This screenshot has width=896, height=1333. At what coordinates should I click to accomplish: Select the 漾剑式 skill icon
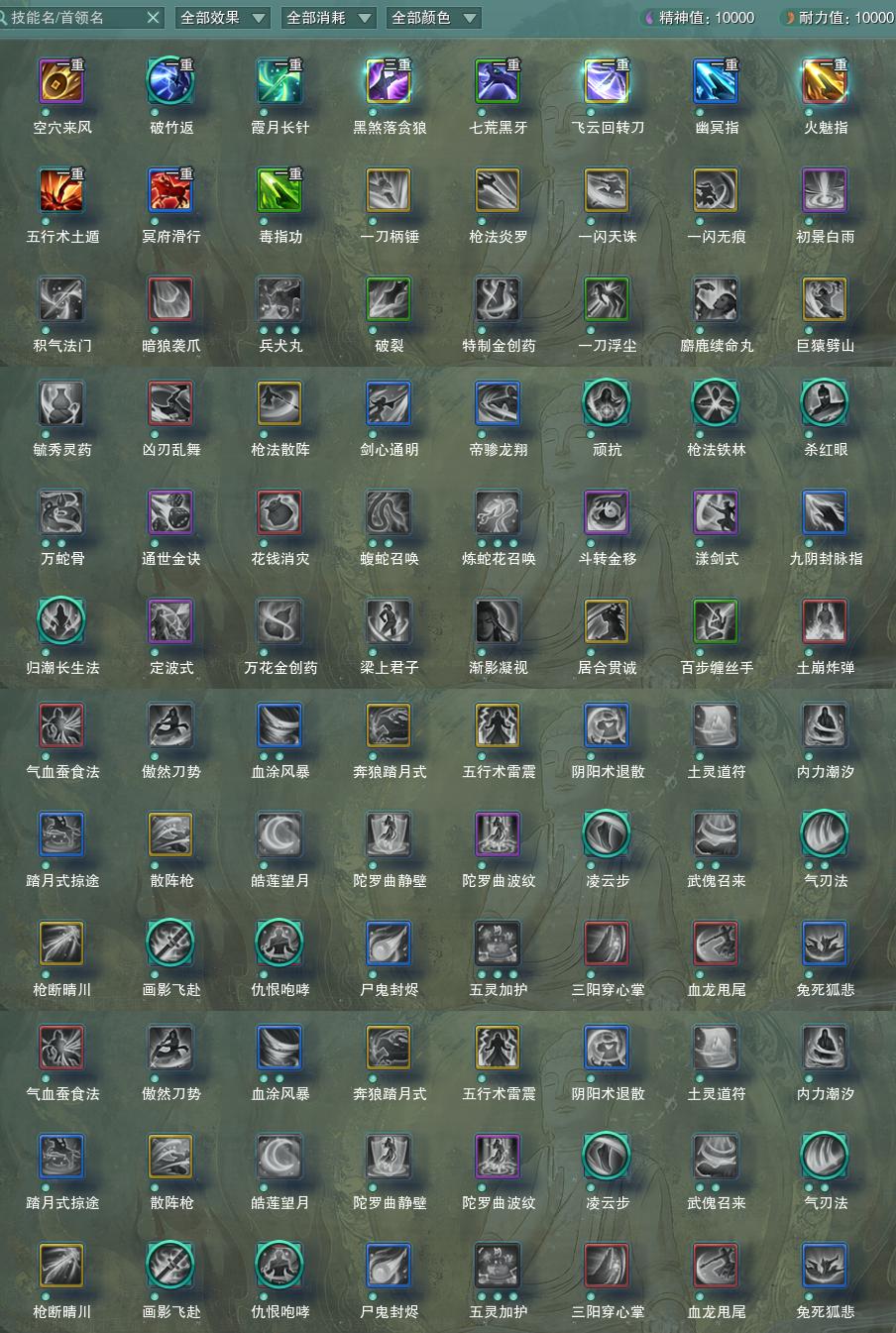point(717,512)
